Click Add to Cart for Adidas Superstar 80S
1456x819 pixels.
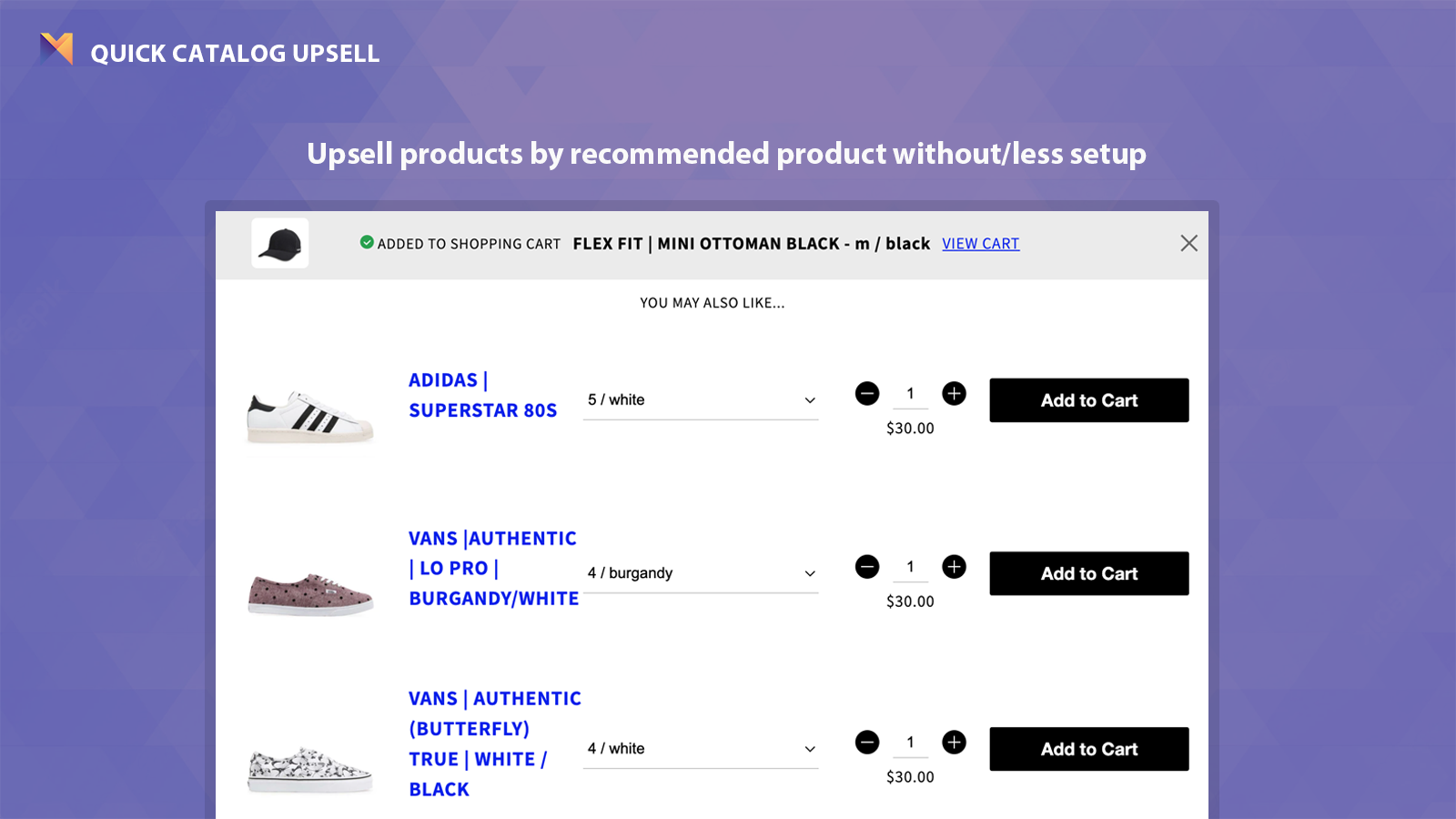[1088, 399]
